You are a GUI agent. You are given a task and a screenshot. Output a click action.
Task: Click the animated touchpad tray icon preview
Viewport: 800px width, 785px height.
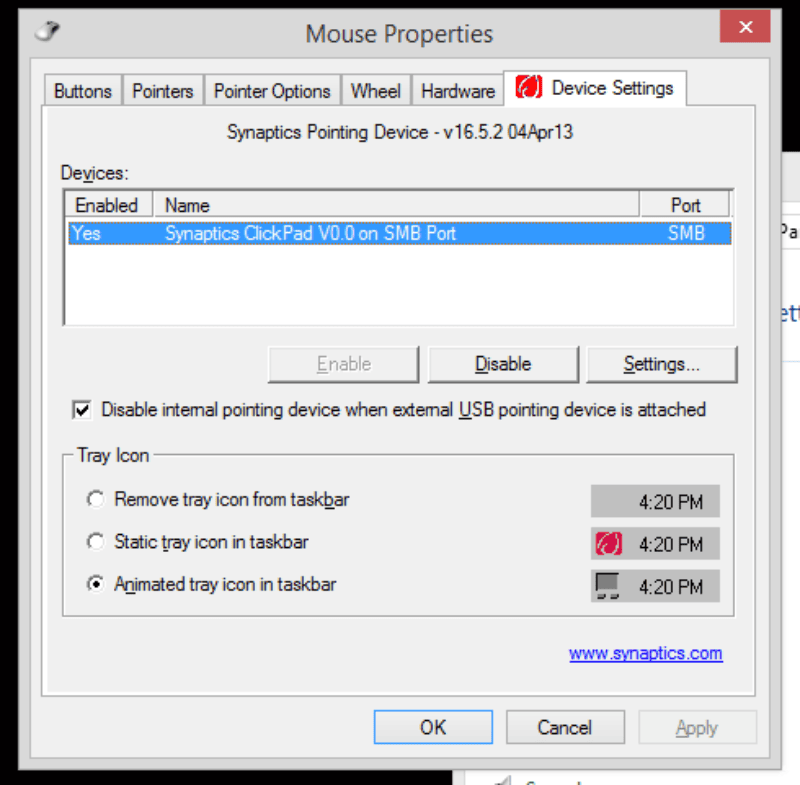click(x=608, y=586)
